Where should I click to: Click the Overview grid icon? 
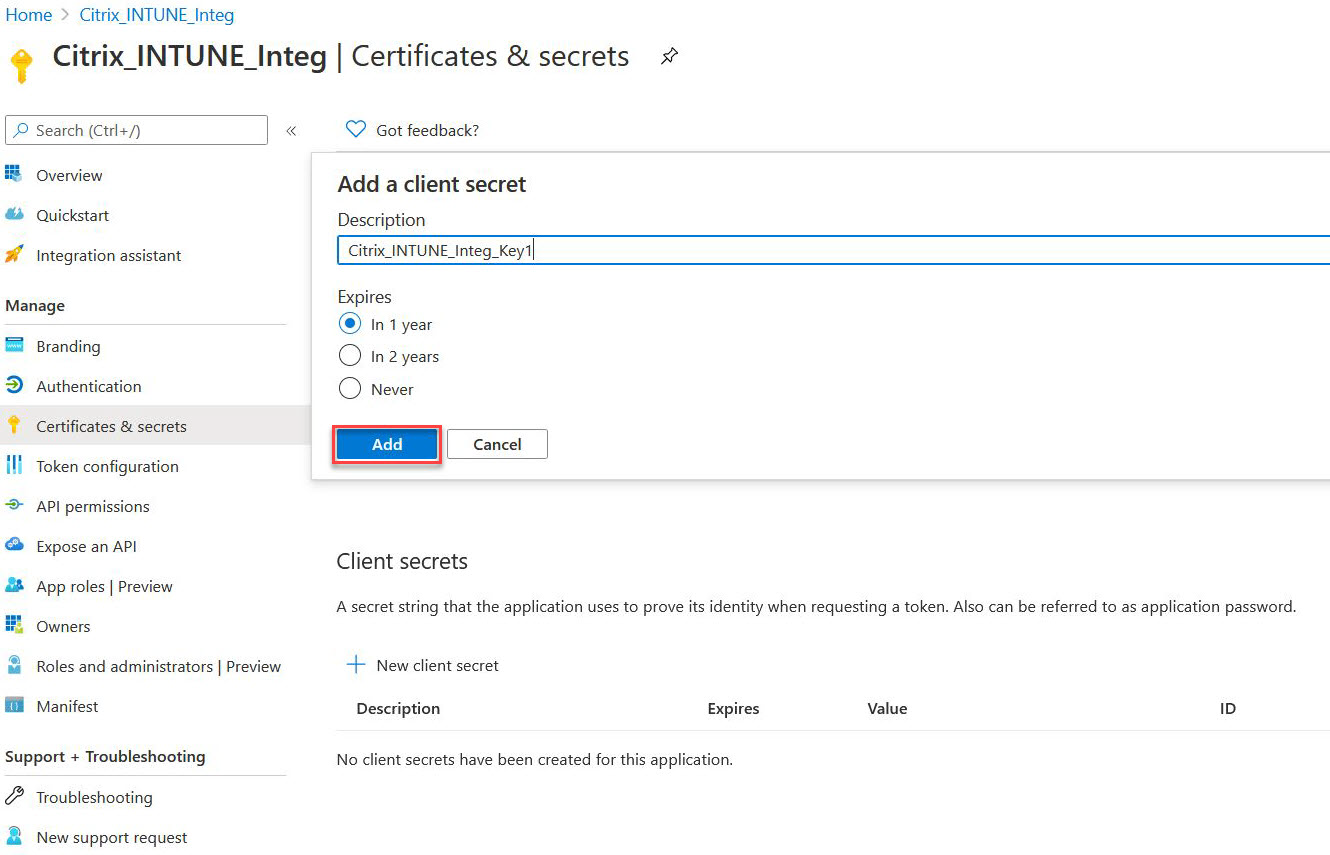(14, 175)
